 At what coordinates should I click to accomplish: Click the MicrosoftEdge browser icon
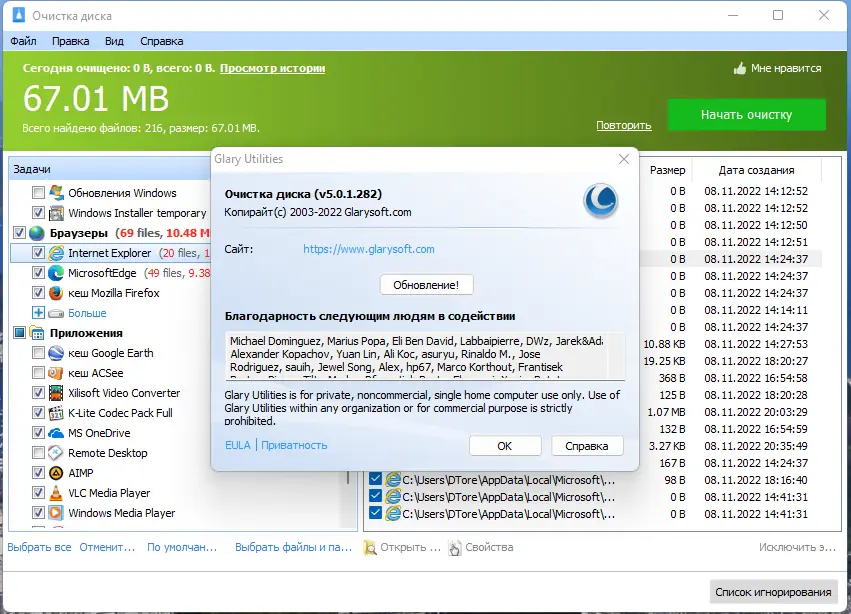tap(54, 272)
